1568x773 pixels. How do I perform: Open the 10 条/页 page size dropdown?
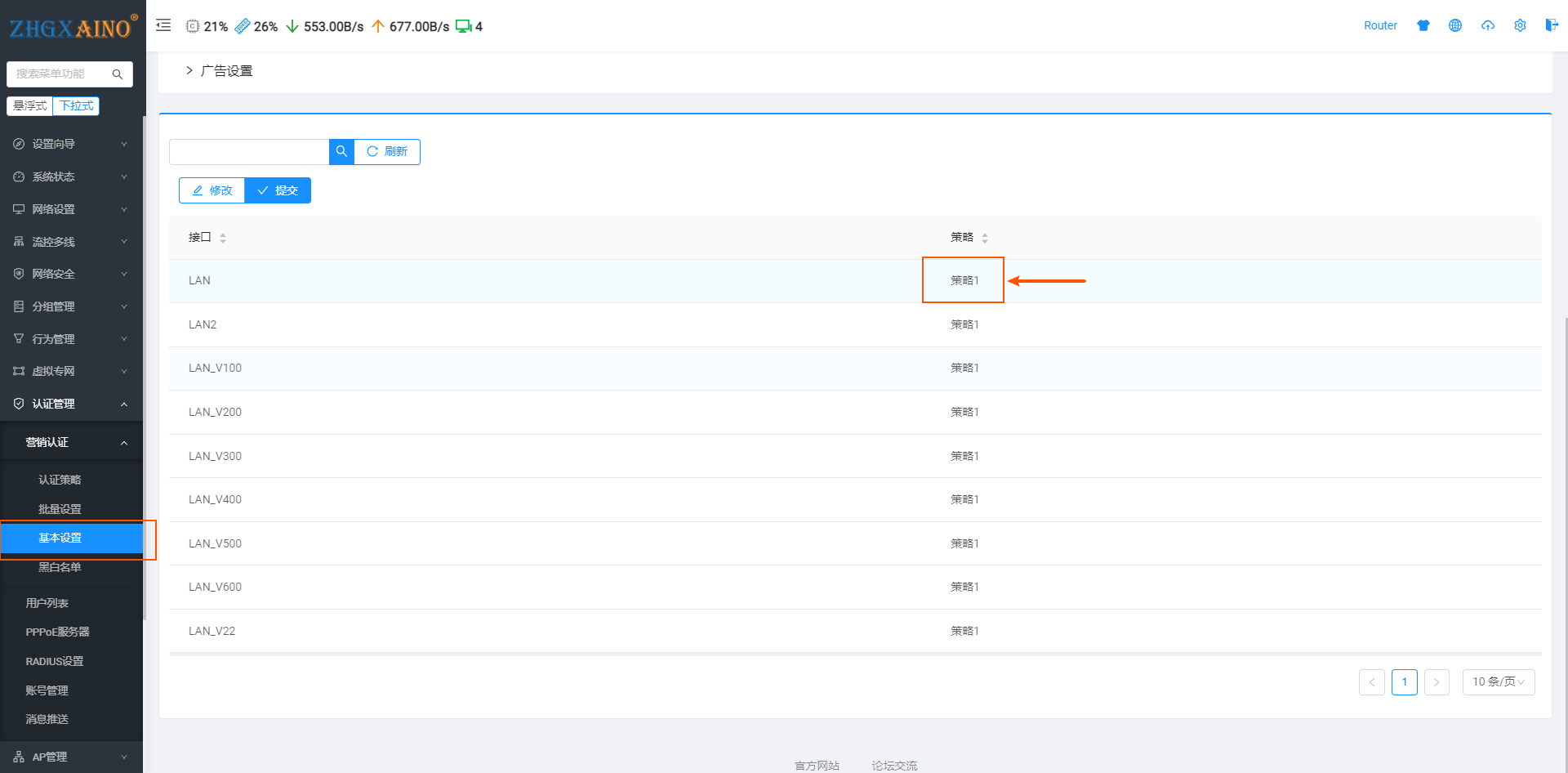[1498, 681]
